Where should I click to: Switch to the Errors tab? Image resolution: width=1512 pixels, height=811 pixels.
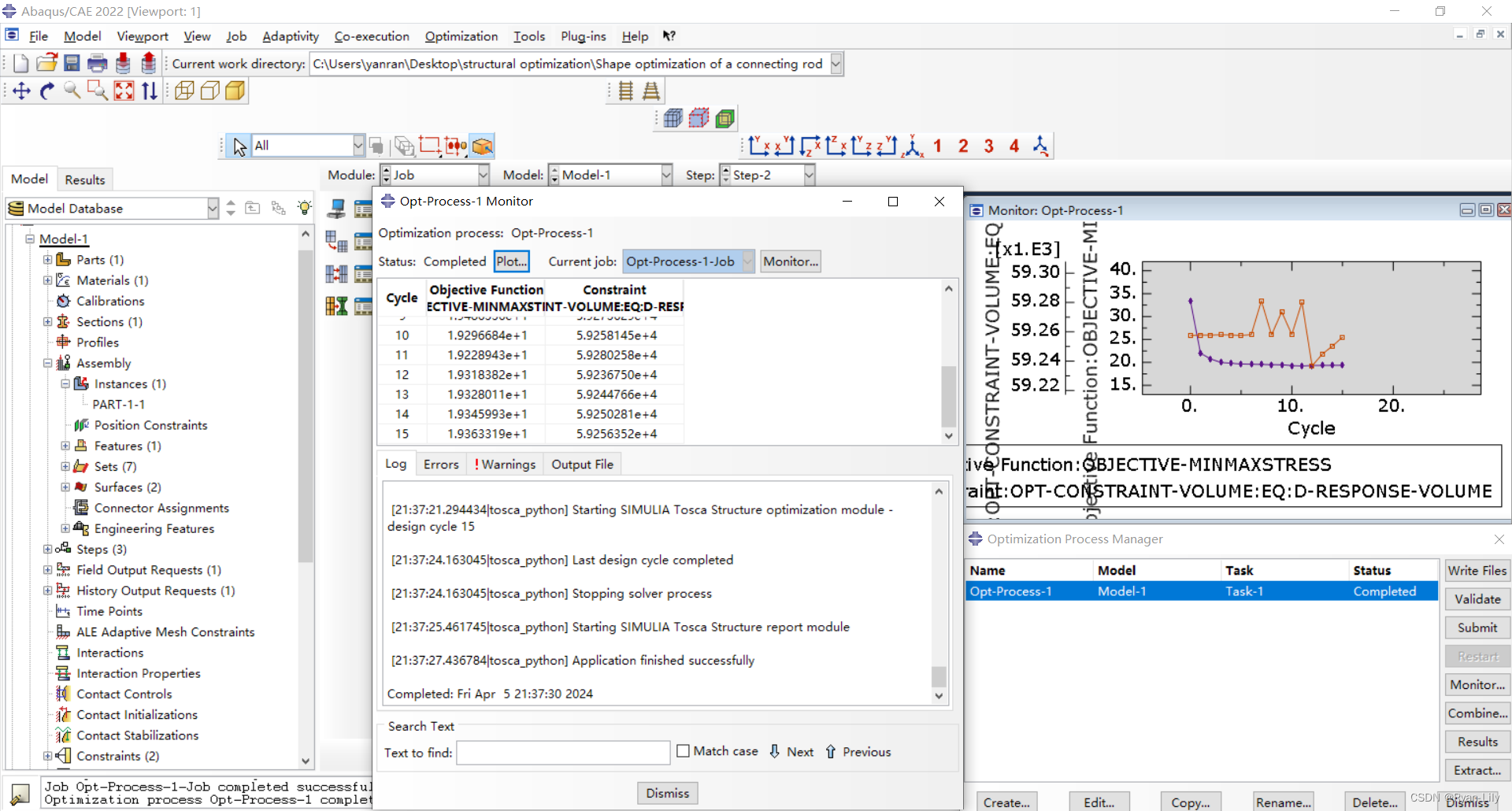[x=441, y=465]
